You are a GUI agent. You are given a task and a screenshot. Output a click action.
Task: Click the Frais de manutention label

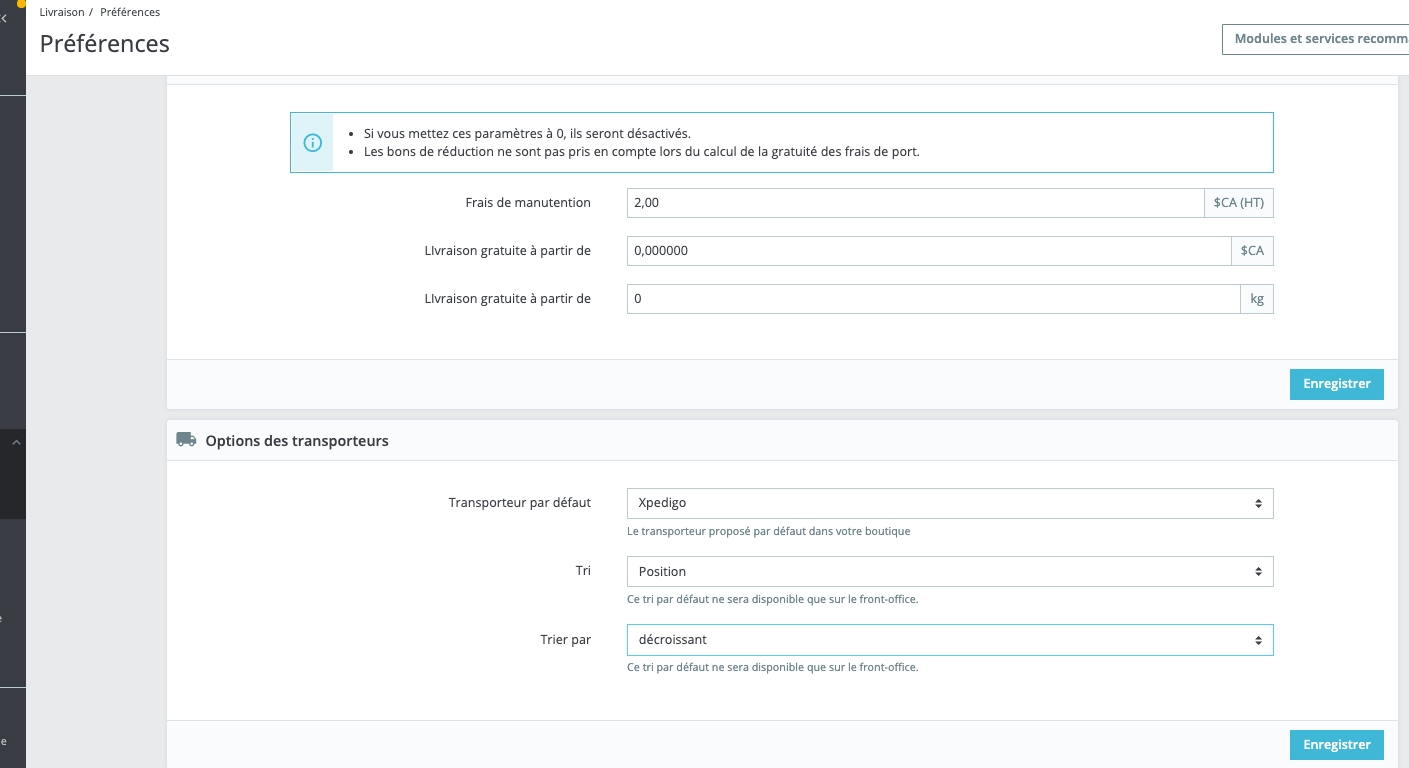click(x=528, y=203)
